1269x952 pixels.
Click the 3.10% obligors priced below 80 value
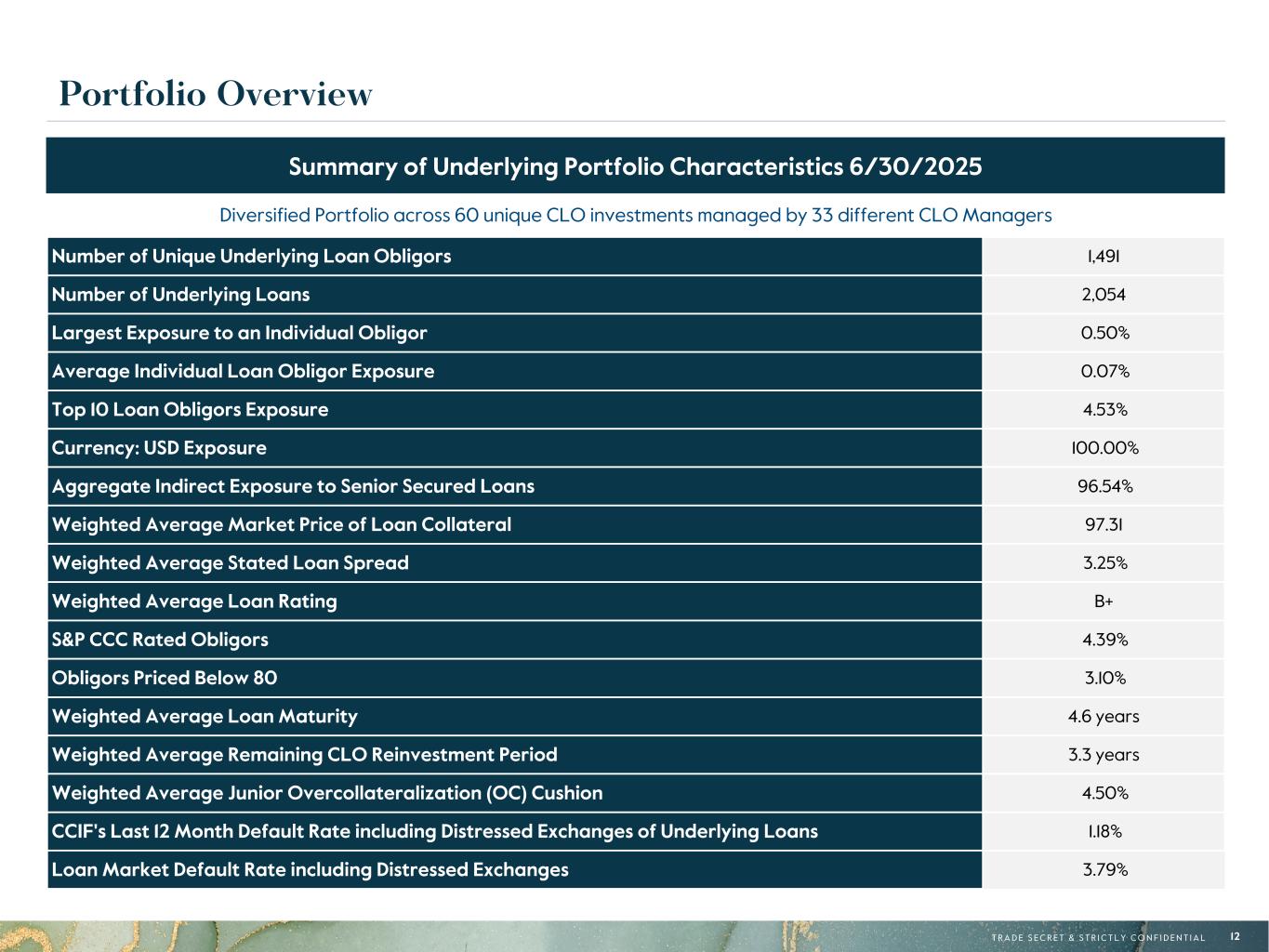[1104, 679]
